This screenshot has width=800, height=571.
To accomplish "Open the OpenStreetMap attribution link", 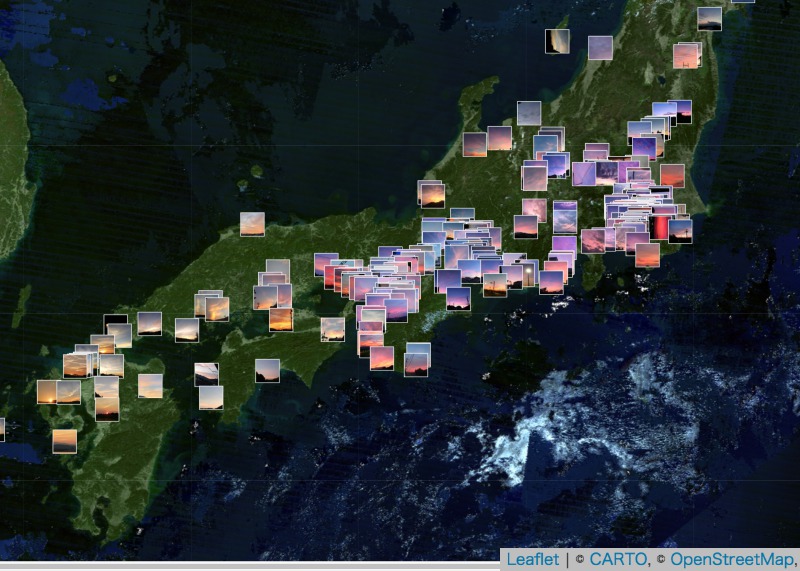I will [x=732, y=559].
